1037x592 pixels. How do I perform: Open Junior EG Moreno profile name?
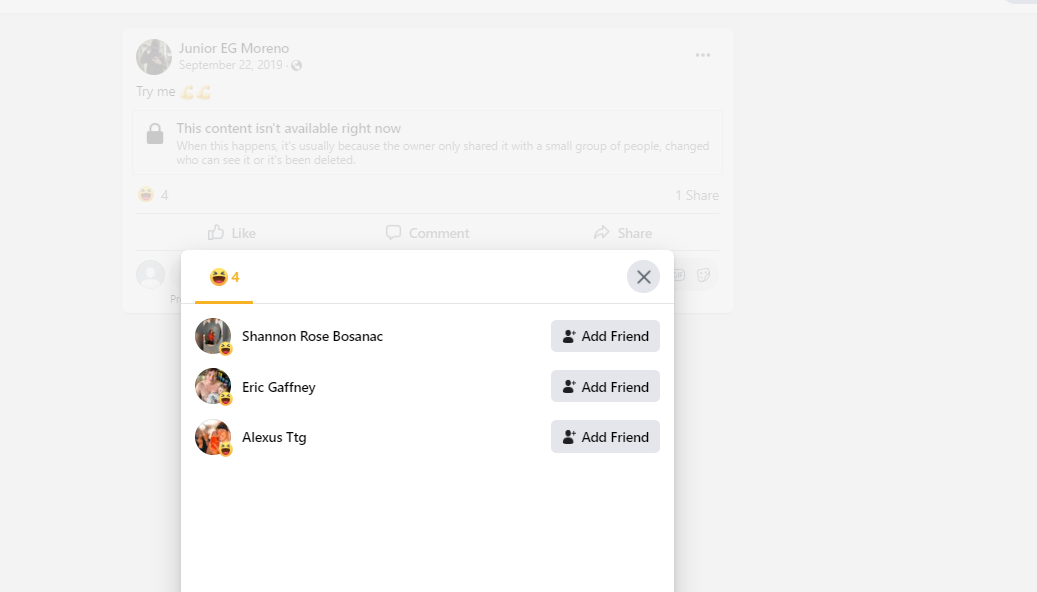click(233, 48)
